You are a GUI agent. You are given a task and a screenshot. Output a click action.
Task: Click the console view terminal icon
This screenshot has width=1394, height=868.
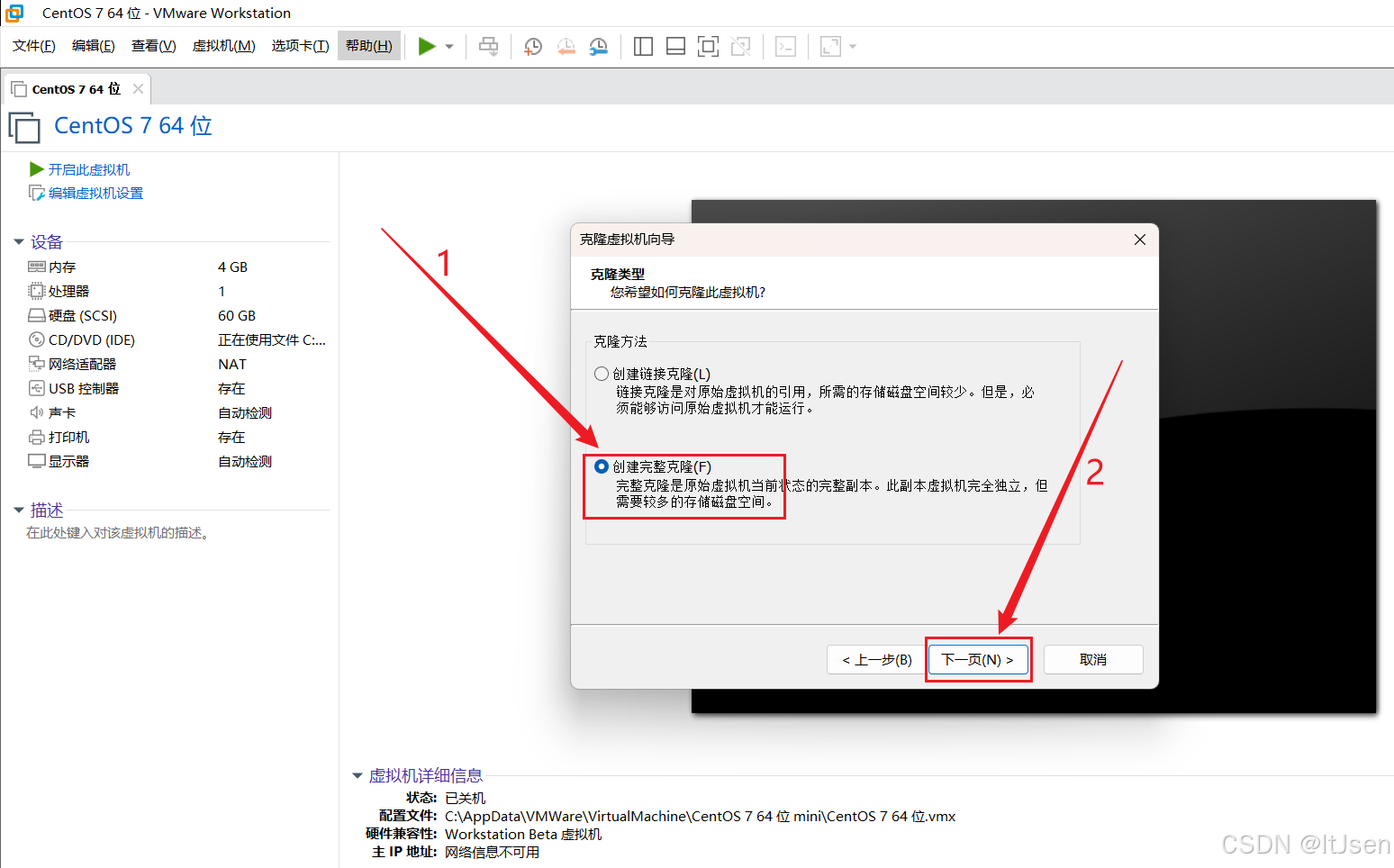[x=785, y=46]
